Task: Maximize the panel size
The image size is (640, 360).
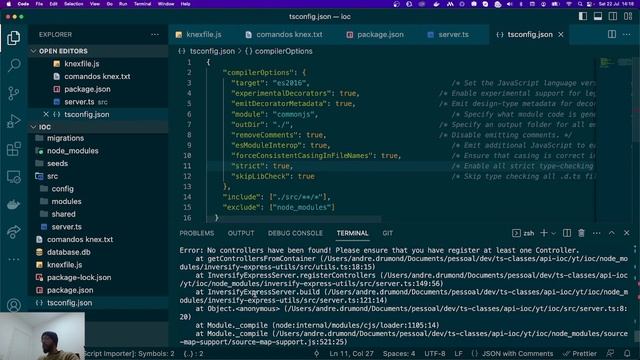Action: tap(611, 233)
